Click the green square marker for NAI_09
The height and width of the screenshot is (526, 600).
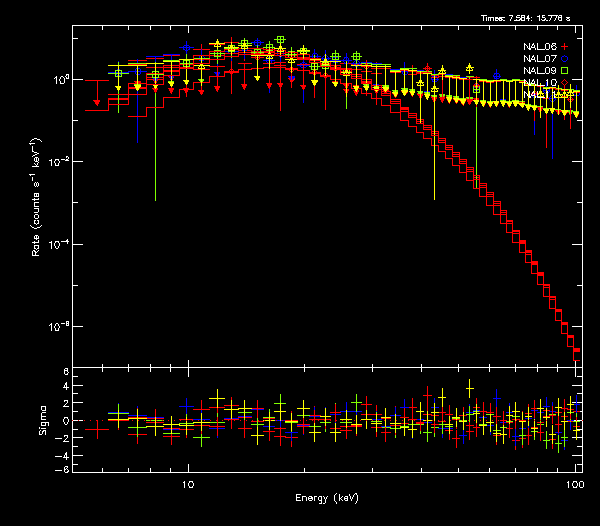(565, 71)
